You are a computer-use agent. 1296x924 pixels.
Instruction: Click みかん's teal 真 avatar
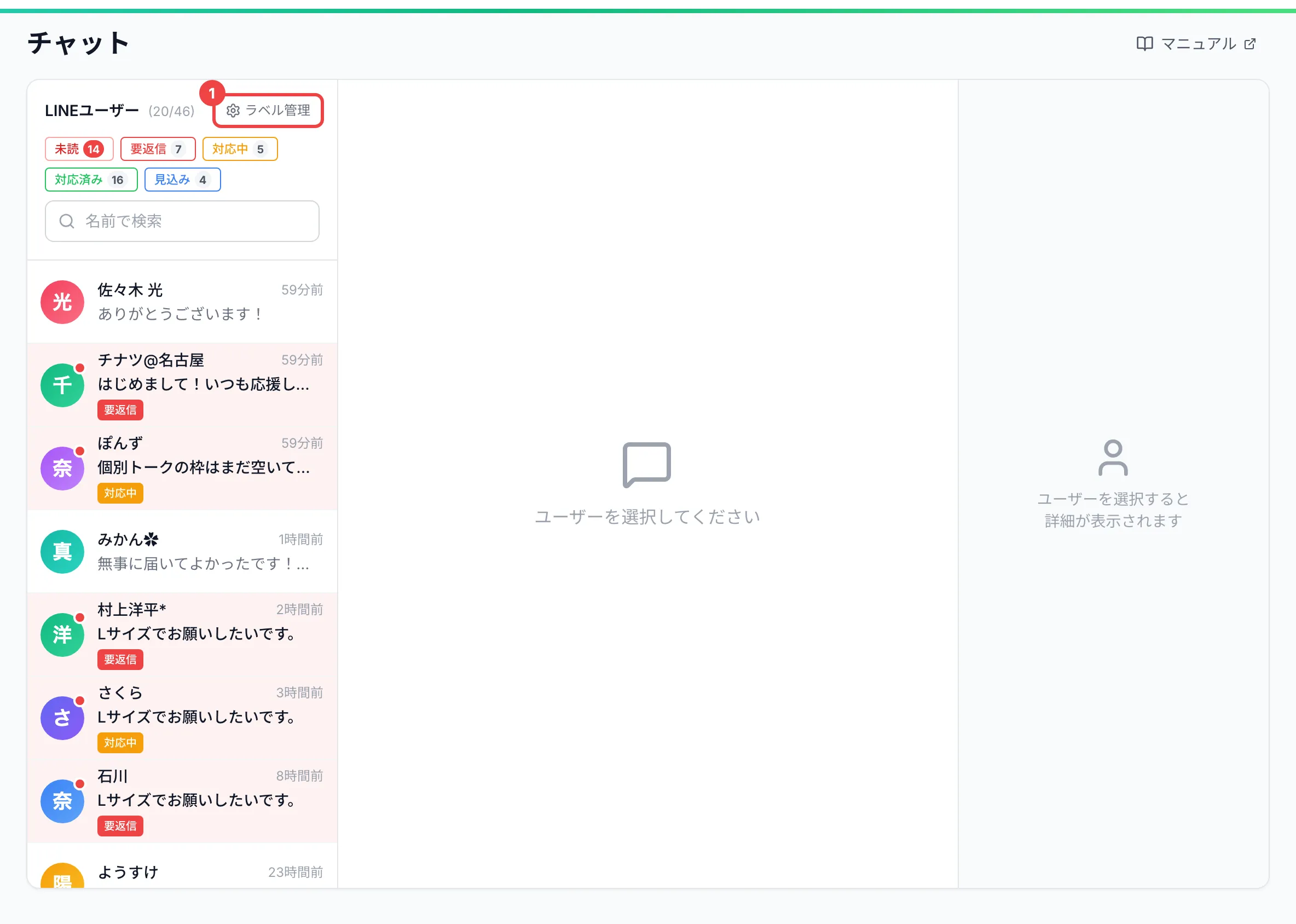pyautogui.click(x=62, y=552)
